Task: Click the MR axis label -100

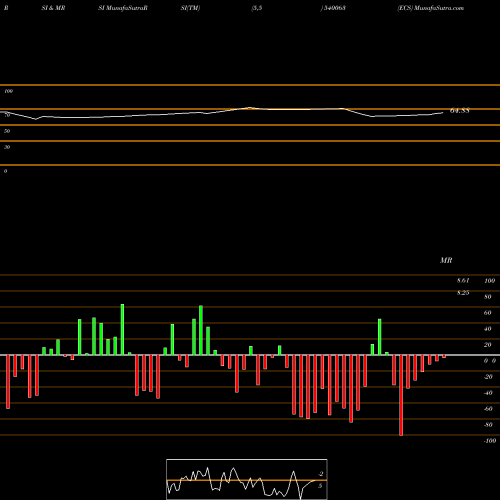Action: point(490,441)
